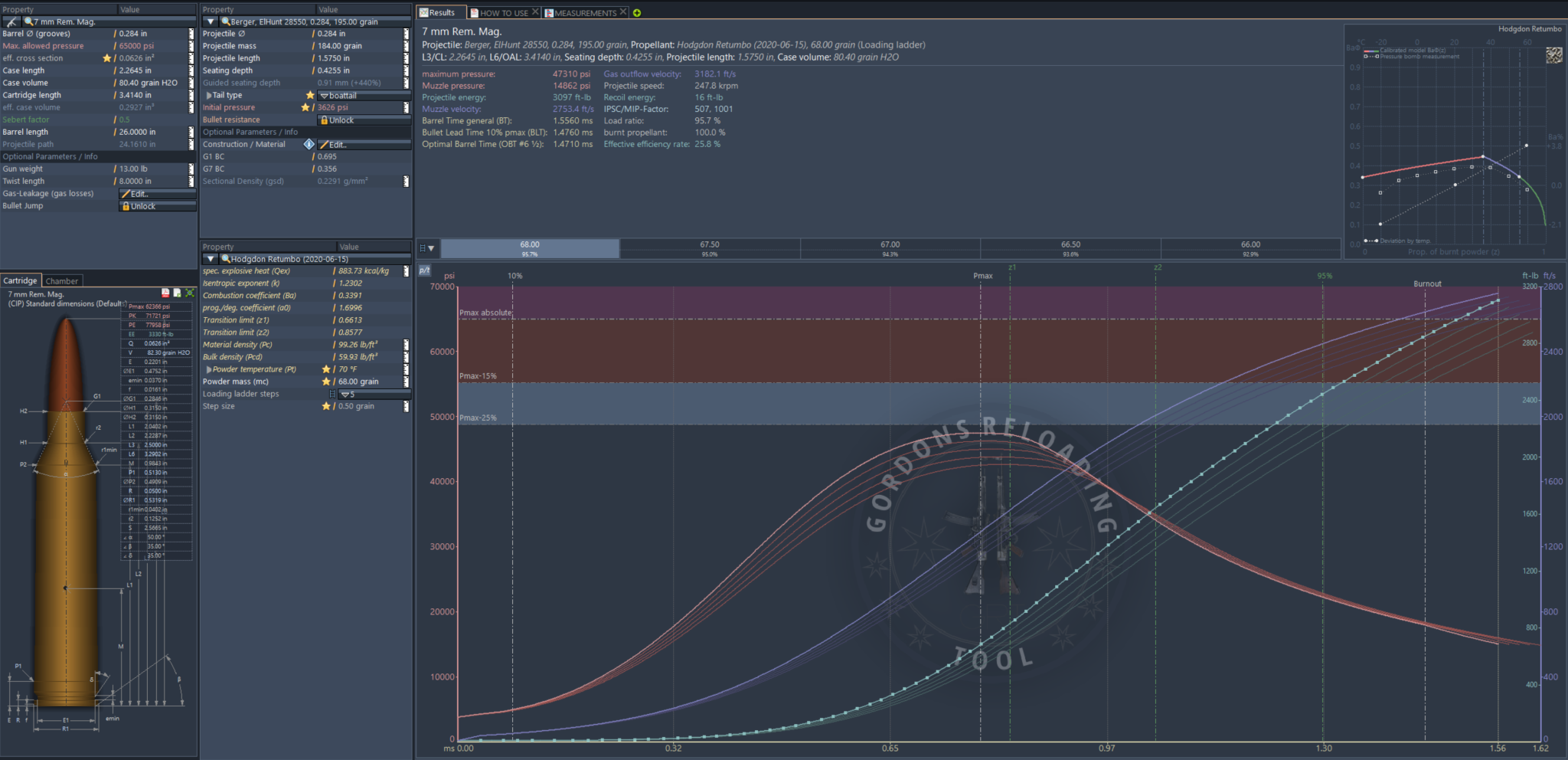Click the QR code icon in the powder chart
This screenshot has height=760, width=1568.
click(1553, 55)
